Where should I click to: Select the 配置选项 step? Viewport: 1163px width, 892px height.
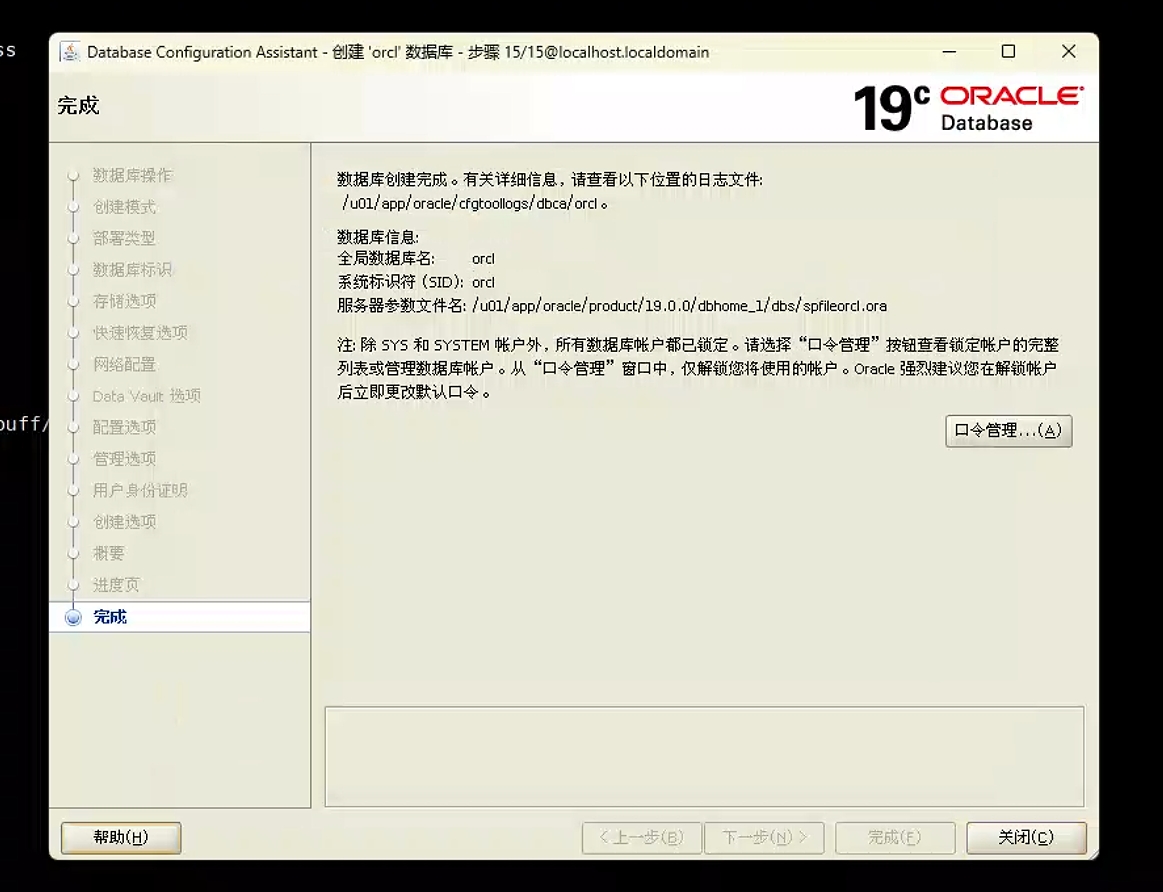click(125, 427)
